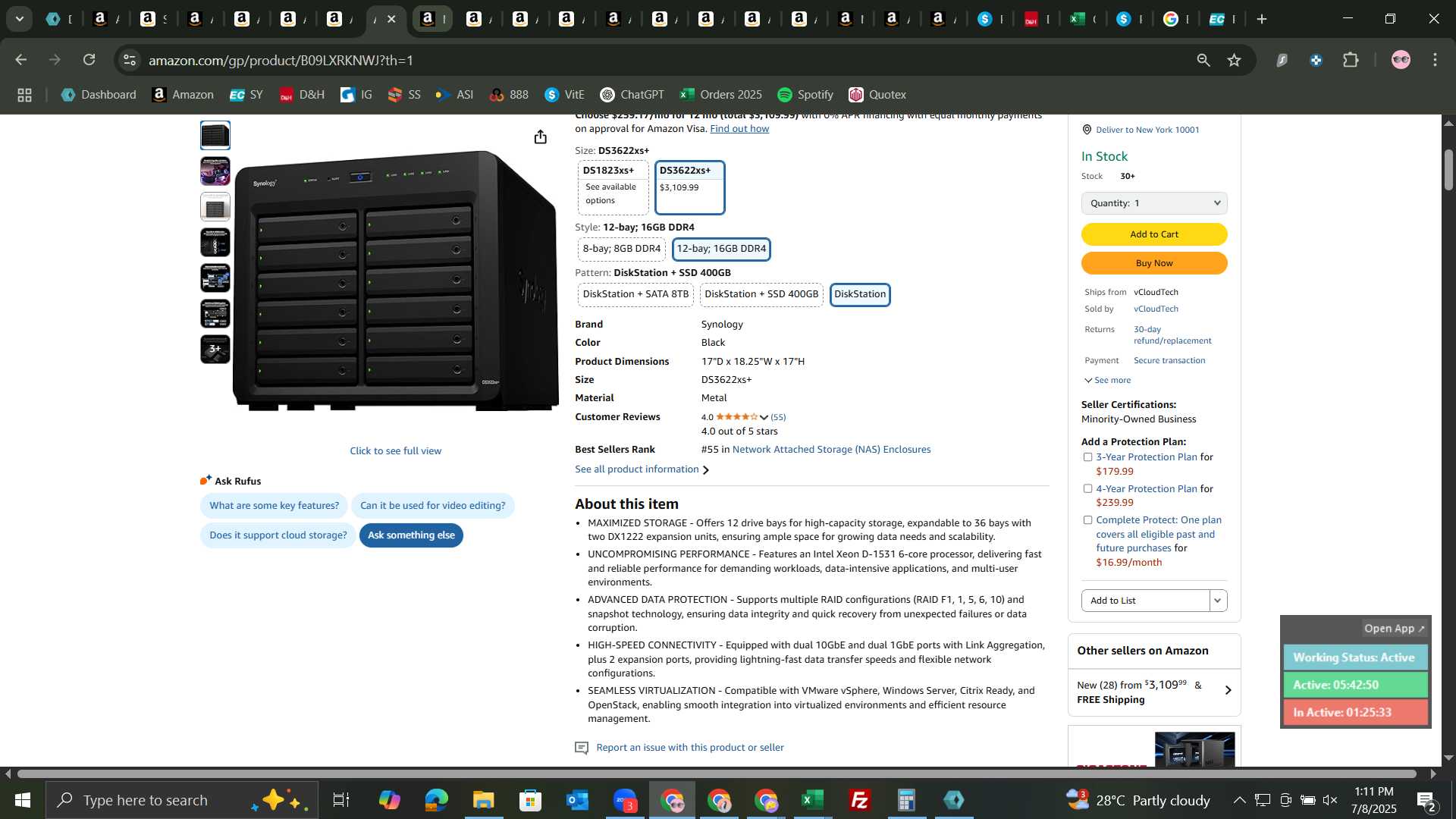1456x819 pixels.
Task: Select the DS1823xs+ size option
Action: click(613, 187)
